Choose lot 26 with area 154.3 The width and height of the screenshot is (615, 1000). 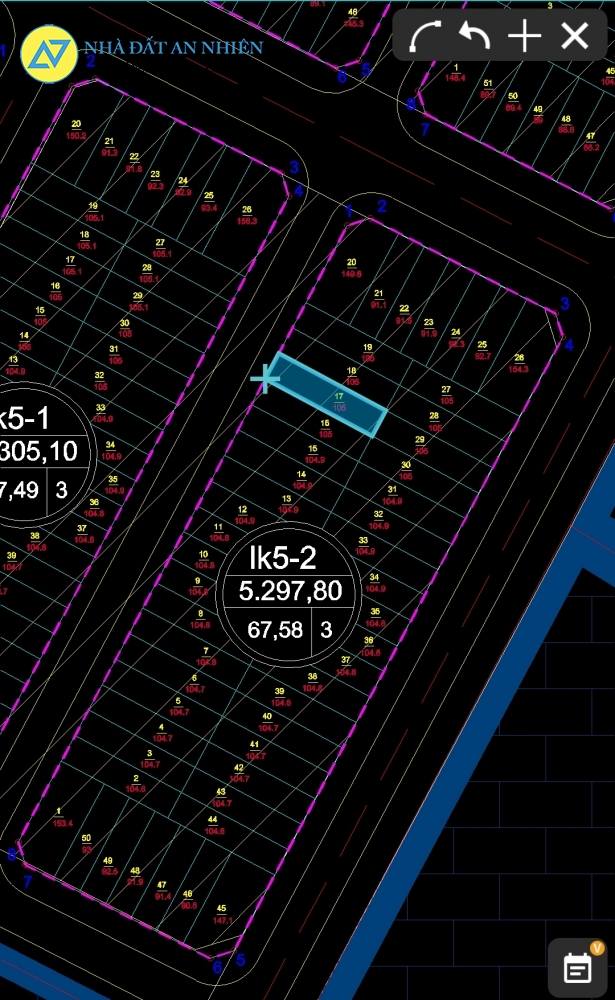[518, 363]
